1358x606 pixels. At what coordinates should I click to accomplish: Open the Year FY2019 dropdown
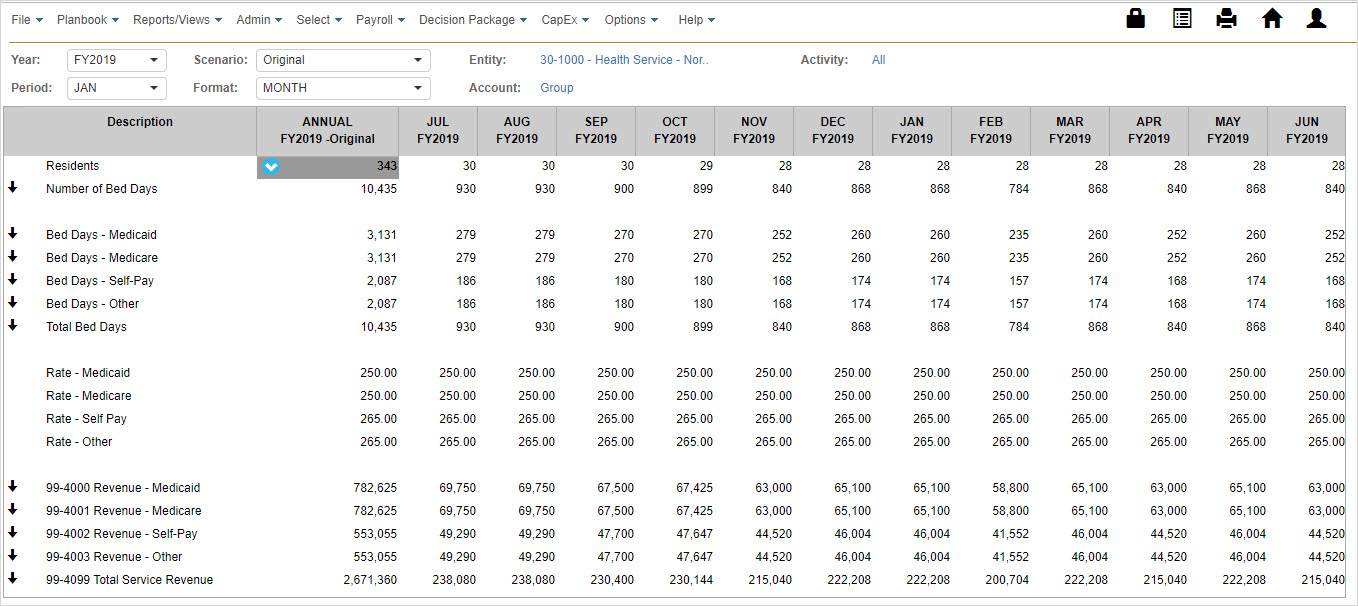point(116,60)
